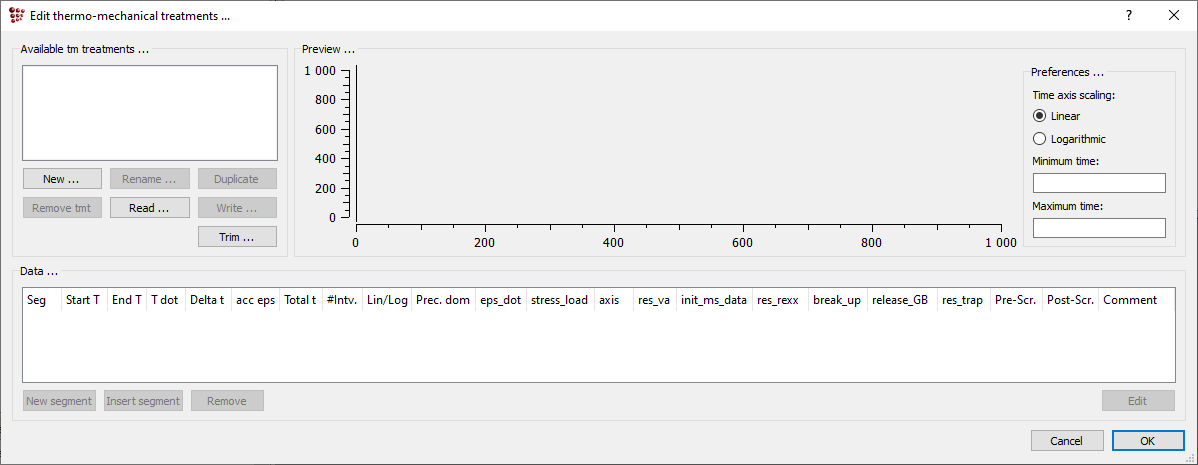Viewport: 1198px width, 465px height.
Task: Click the Maximum time input field
Action: tap(1099, 228)
